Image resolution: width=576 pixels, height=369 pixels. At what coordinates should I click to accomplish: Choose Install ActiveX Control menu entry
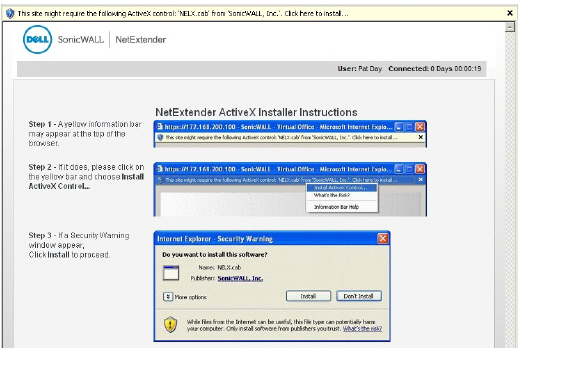(x=341, y=188)
